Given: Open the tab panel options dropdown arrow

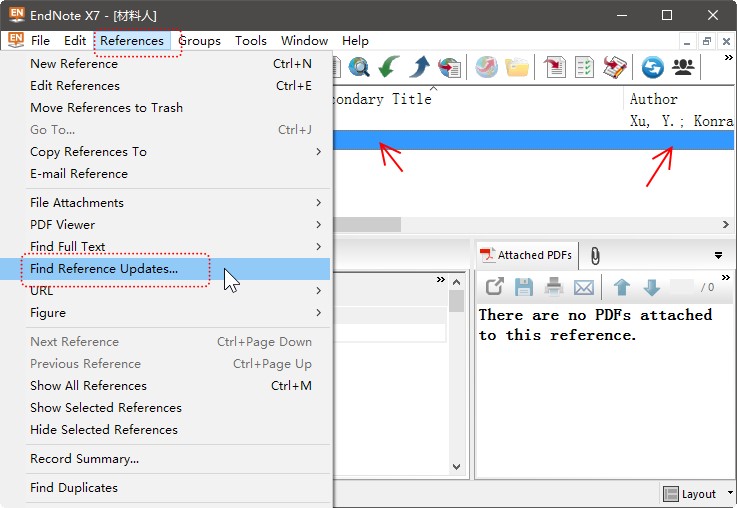Looking at the screenshot, I should click(x=718, y=255).
